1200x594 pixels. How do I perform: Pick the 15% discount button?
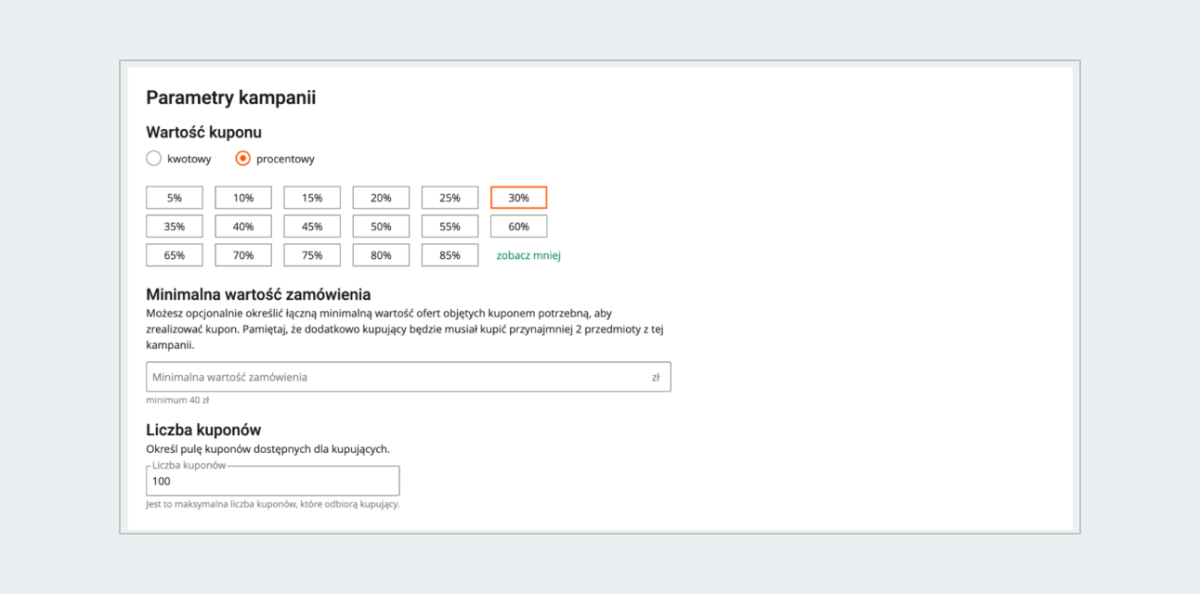tap(312, 198)
